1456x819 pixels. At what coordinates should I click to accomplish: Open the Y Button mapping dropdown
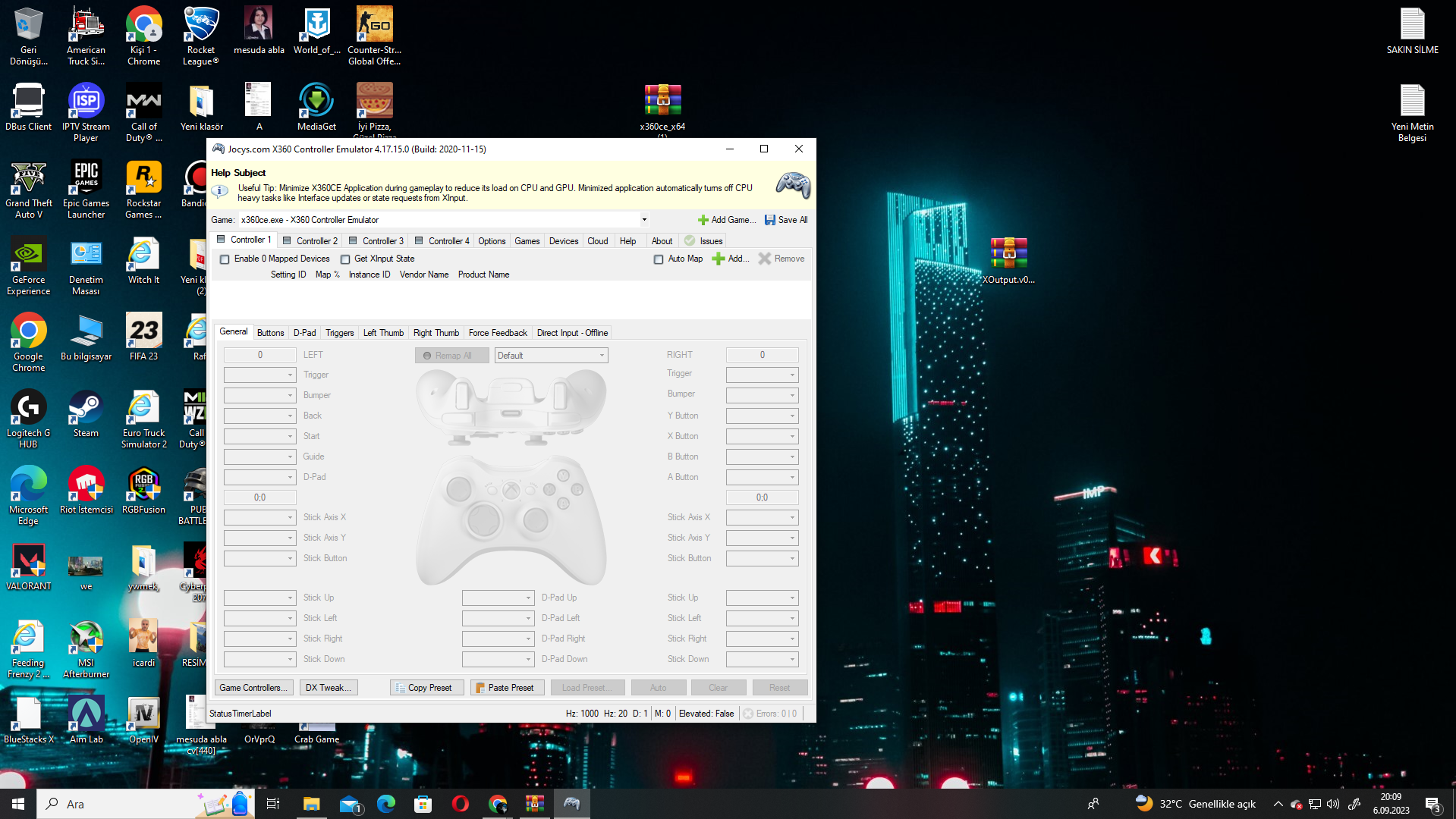pyautogui.click(x=763, y=416)
